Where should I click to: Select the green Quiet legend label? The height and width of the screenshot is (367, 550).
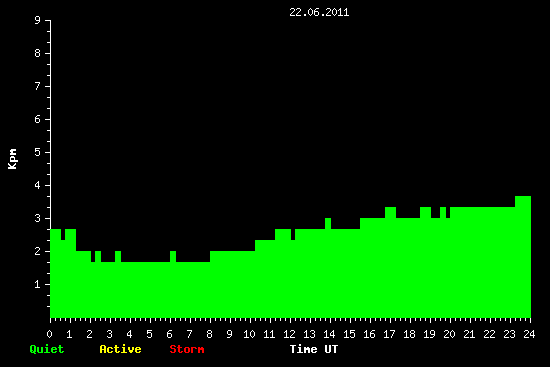[x=47, y=349]
